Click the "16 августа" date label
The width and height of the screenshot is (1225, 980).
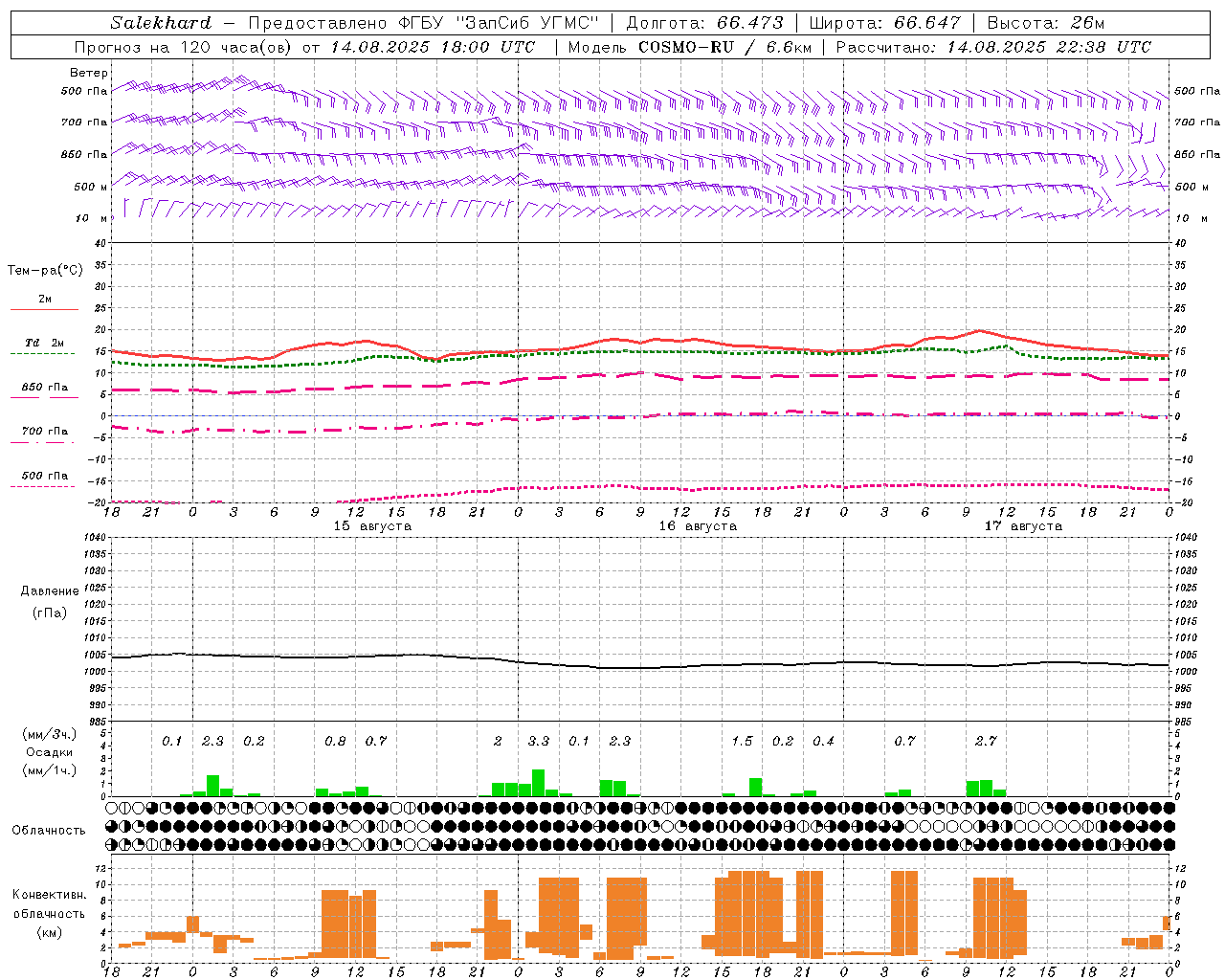pos(698,526)
